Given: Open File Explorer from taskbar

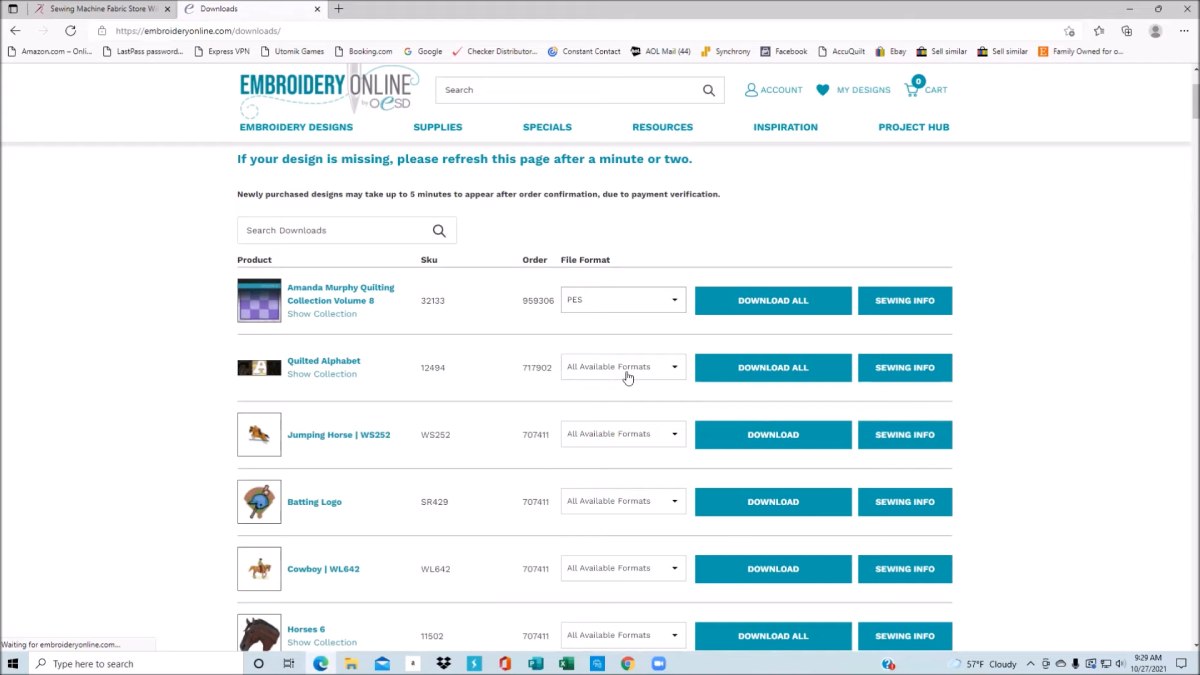Looking at the screenshot, I should coord(351,663).
